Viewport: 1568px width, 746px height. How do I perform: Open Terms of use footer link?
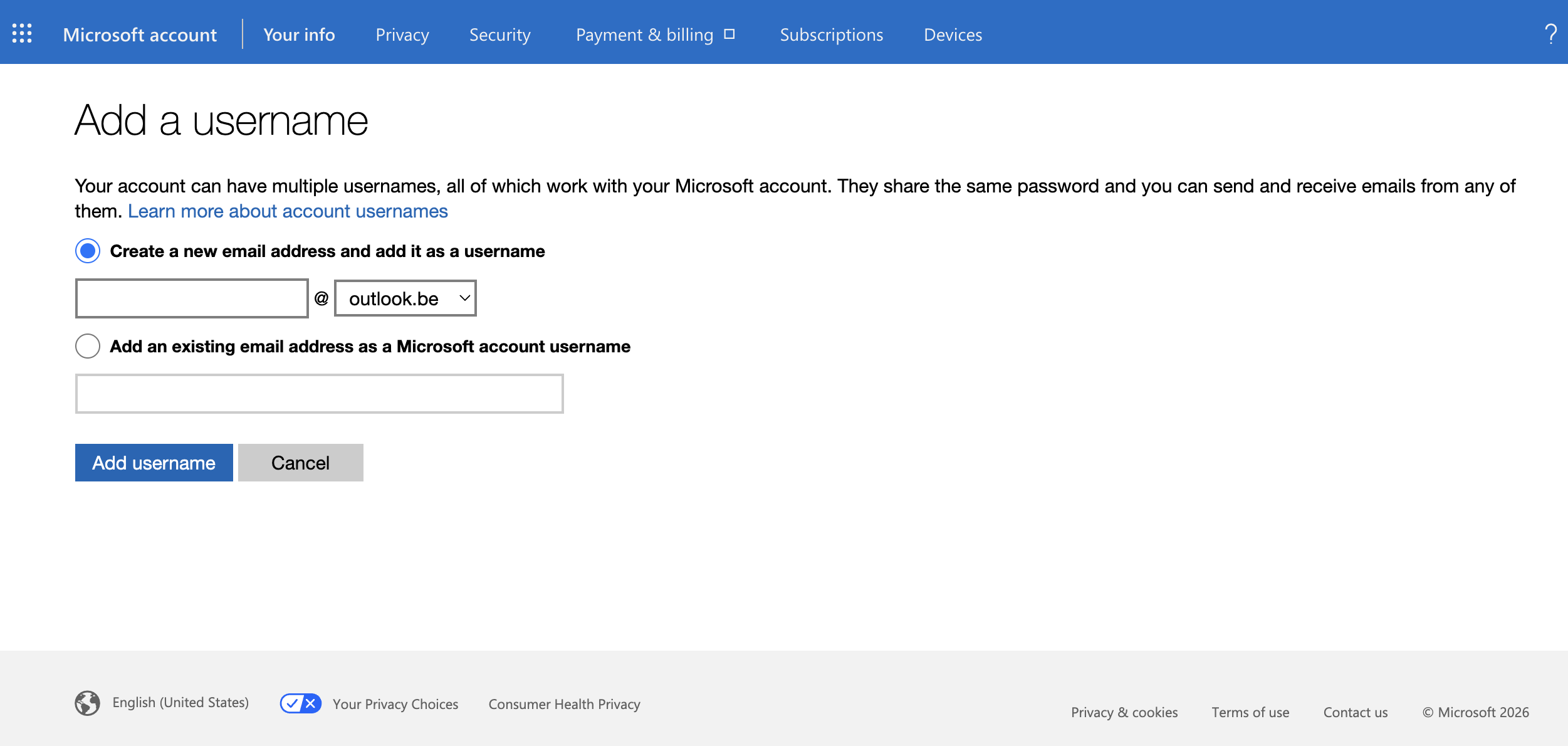(x=1250, y=712)
